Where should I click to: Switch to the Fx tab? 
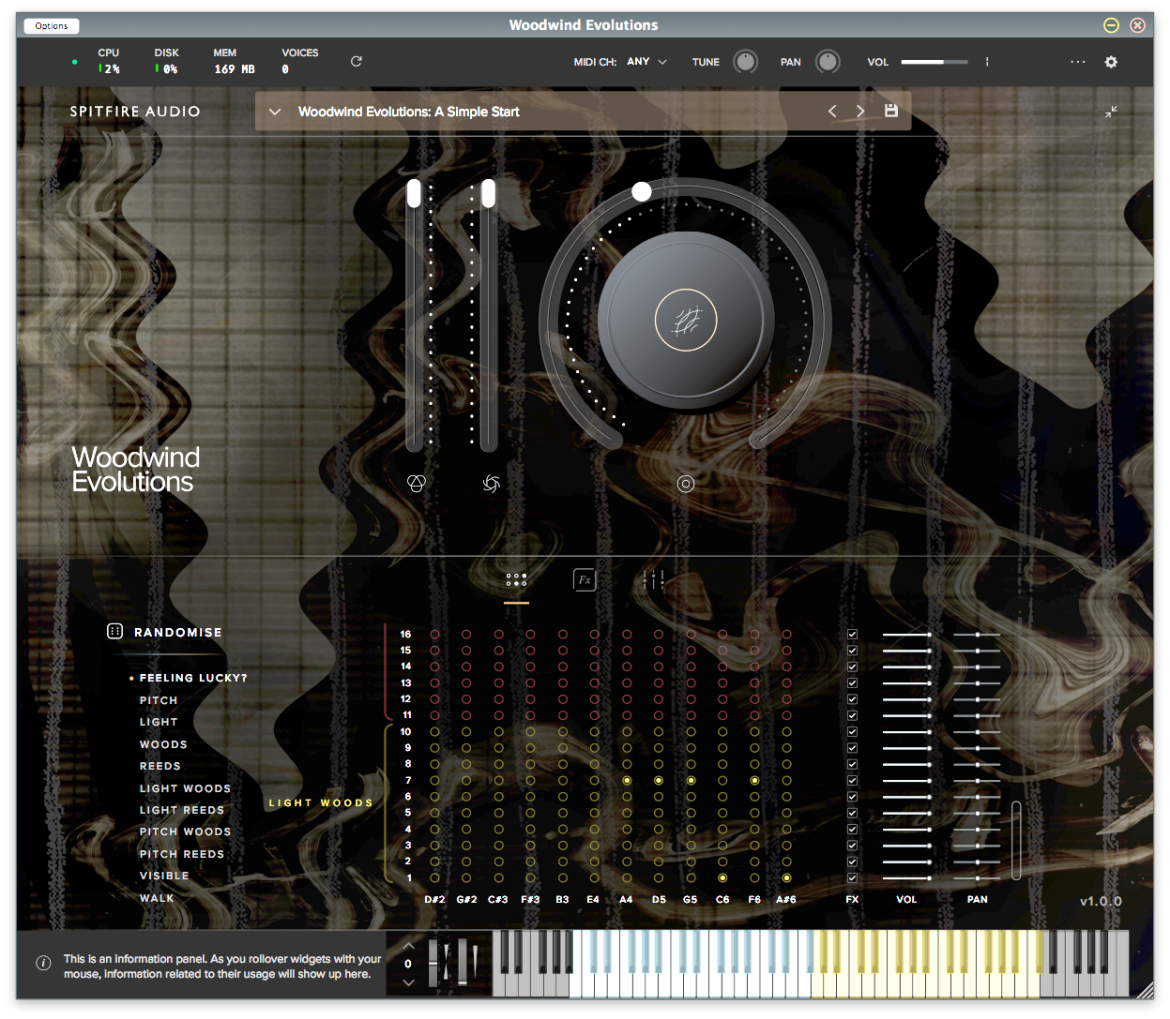click(x=584, y=580)
